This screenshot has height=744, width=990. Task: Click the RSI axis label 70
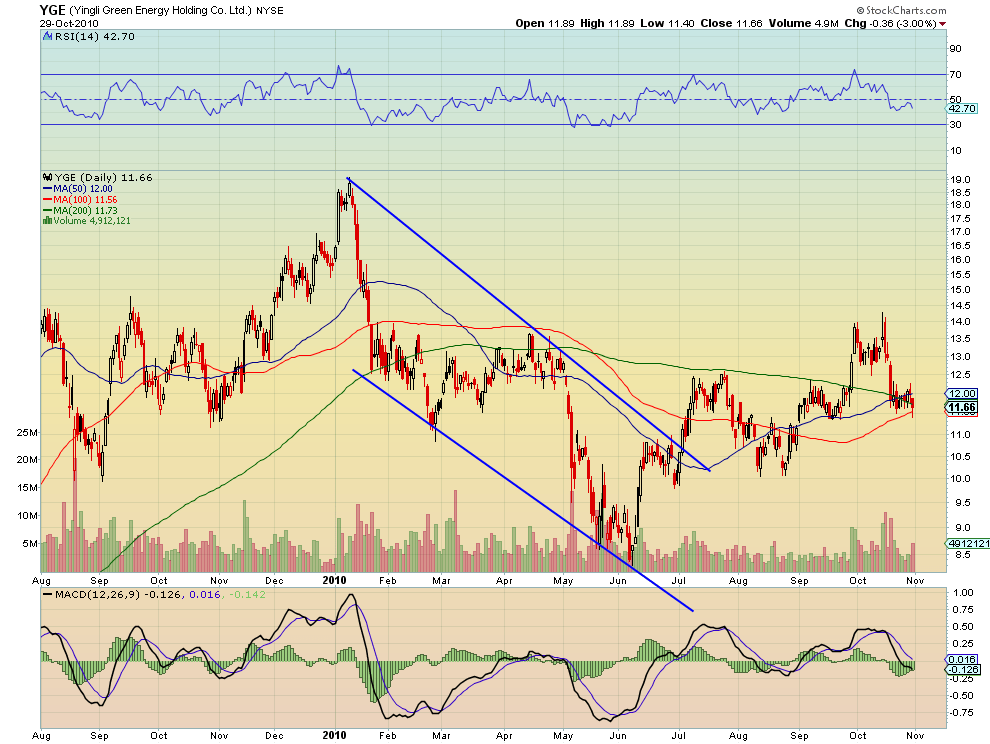(955, 75)
